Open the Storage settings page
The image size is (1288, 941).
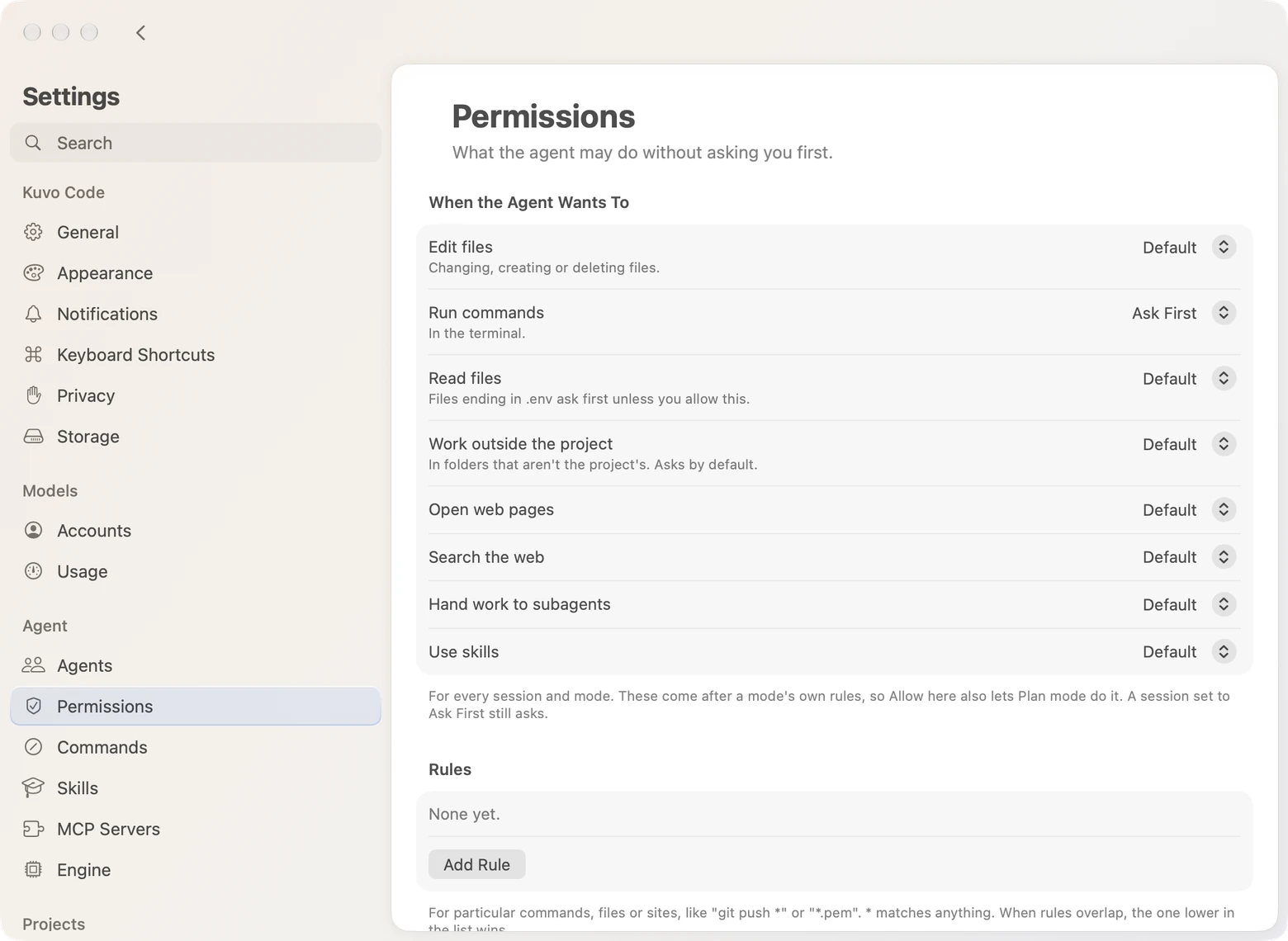tap(196, 437)
